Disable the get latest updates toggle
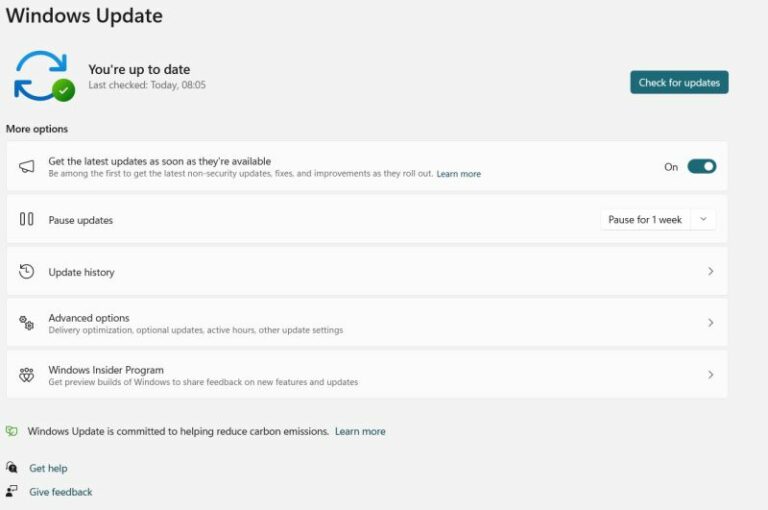This screenshot has width=768, height=510. [x=702, y=167]
